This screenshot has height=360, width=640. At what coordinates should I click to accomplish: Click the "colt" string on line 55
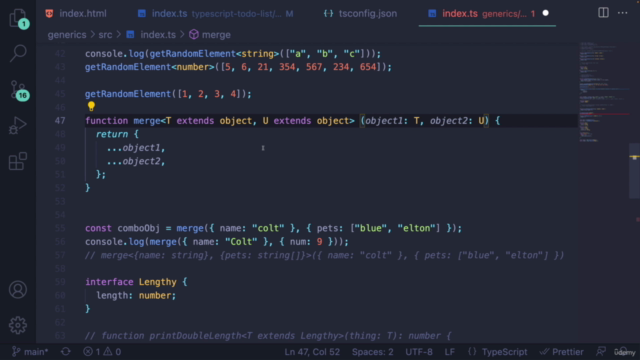[x=268, y=228]
